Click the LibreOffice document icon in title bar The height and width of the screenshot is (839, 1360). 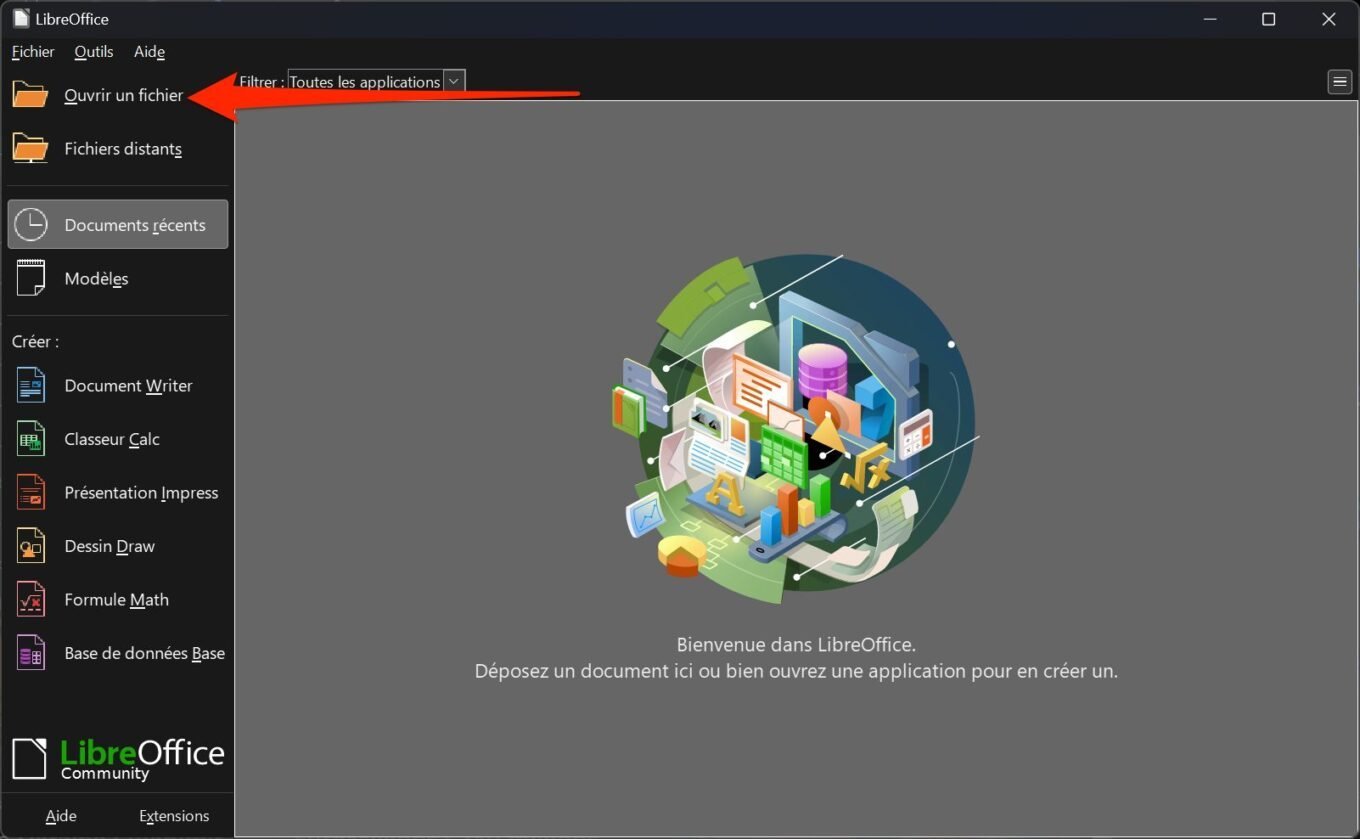click(21, 19)
